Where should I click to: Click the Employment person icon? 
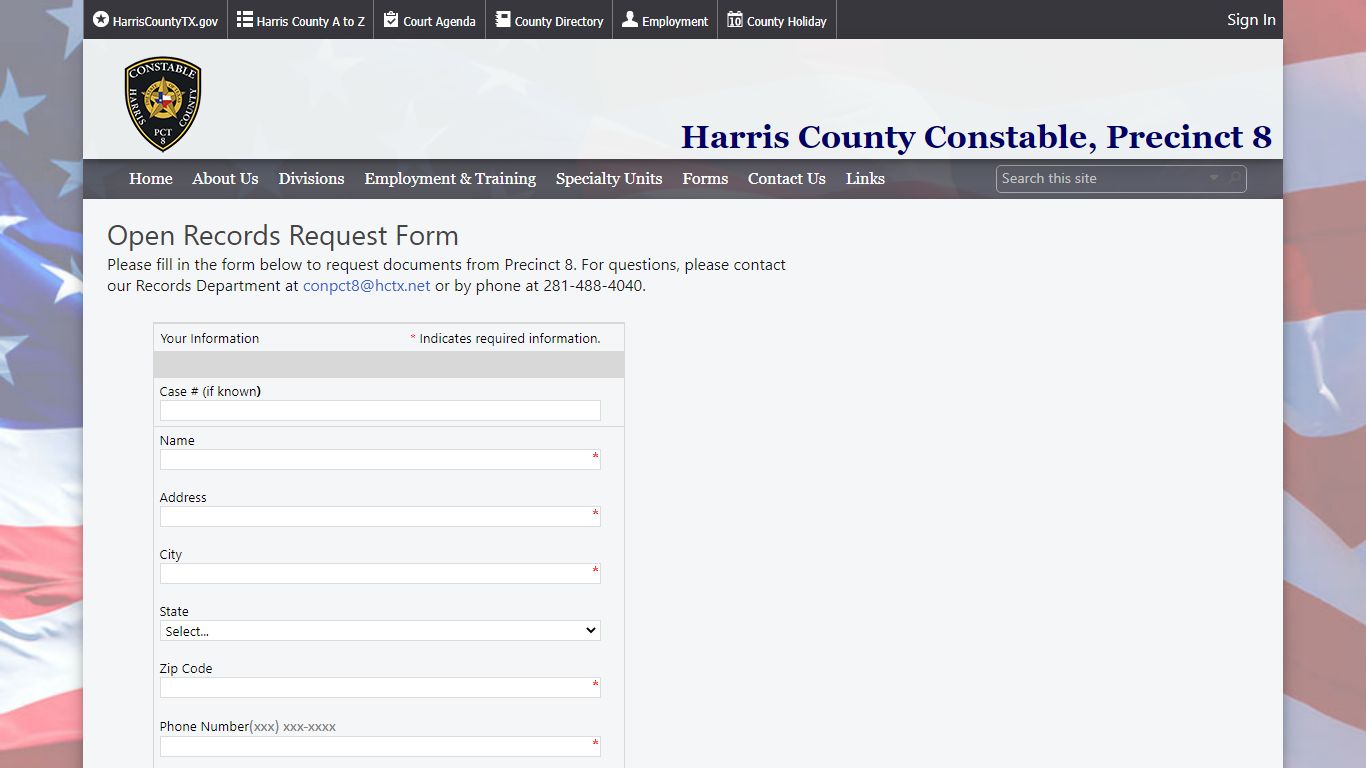(629, 19)
